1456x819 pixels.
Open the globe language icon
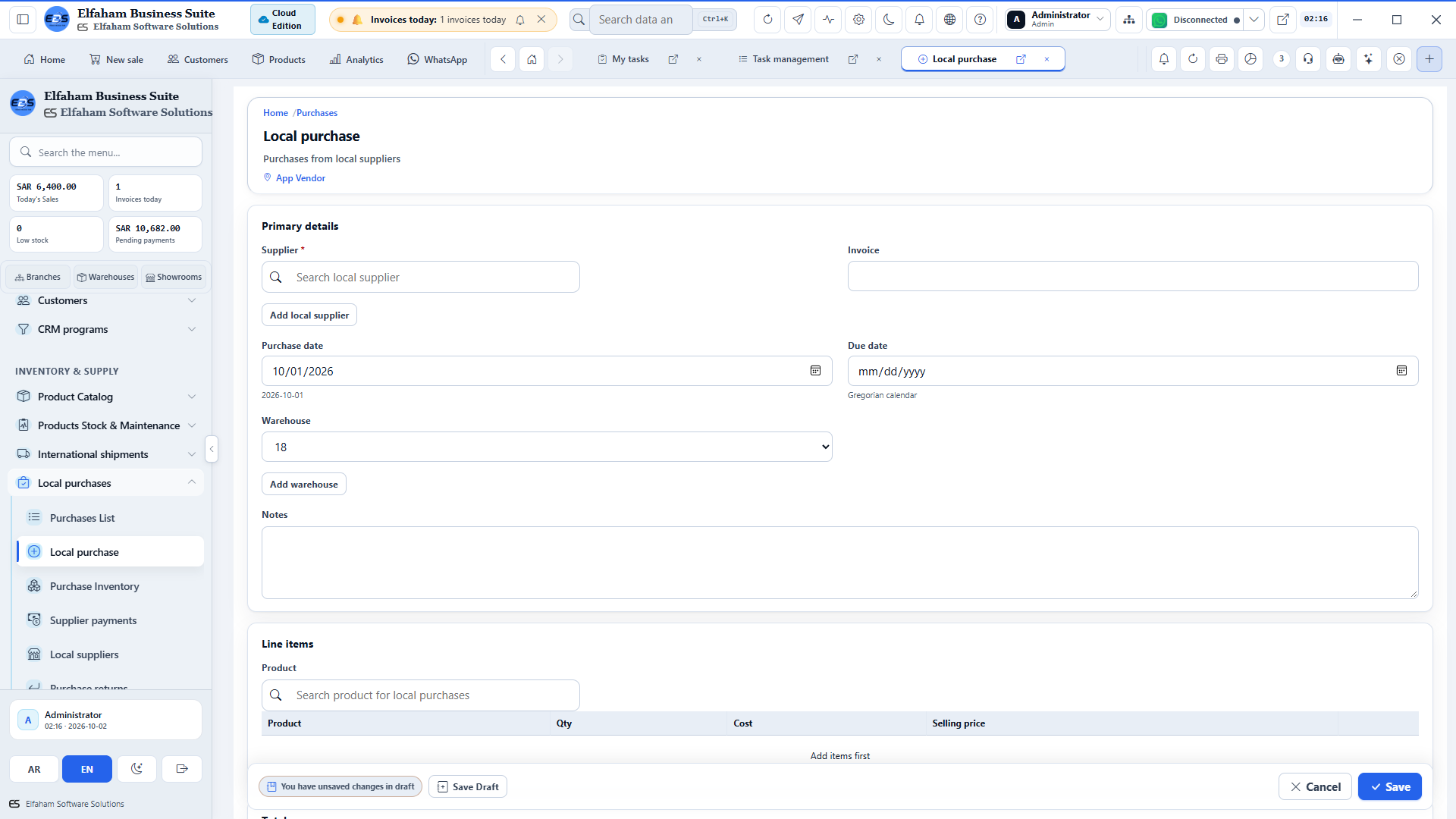[949, 20]
